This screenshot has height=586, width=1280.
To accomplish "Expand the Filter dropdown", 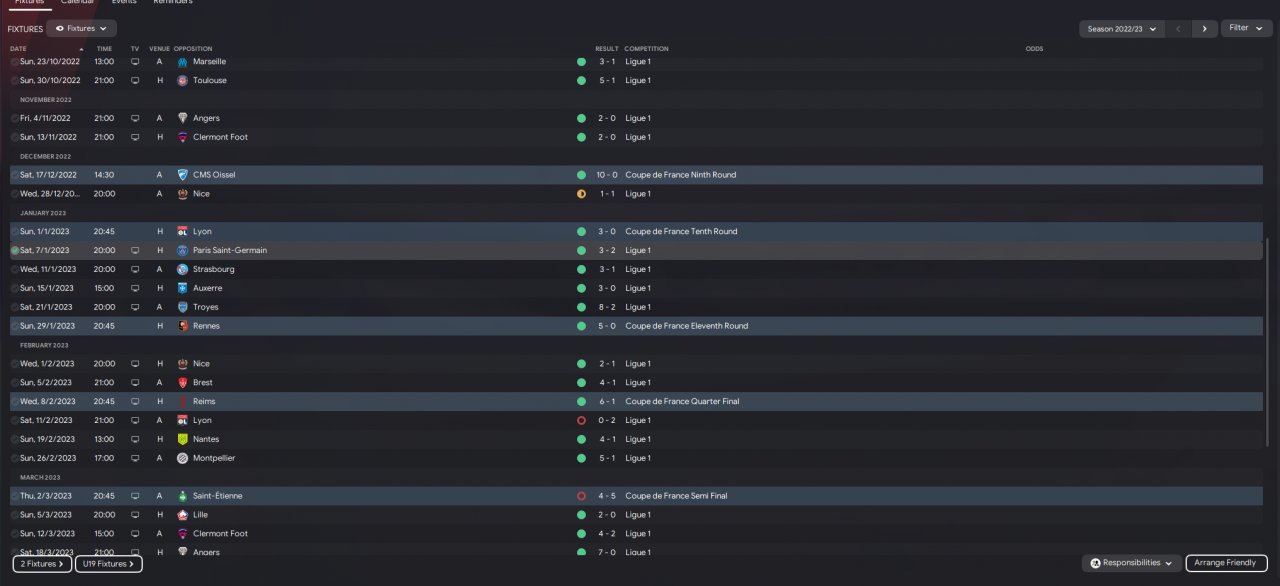I will [x=1245, y=28].
